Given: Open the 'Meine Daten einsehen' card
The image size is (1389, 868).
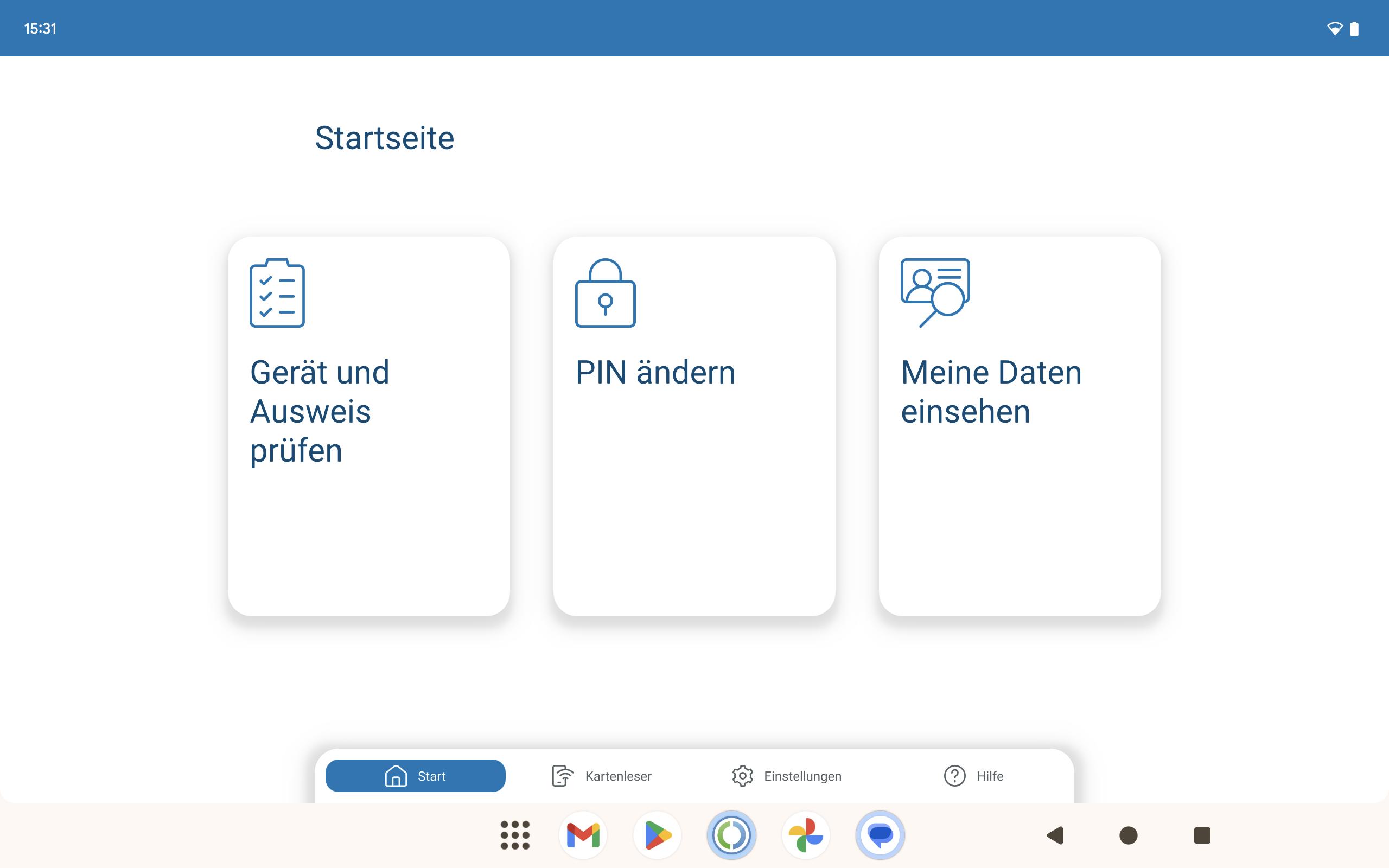Looking at the screenshot, I should click(1020, 426).
